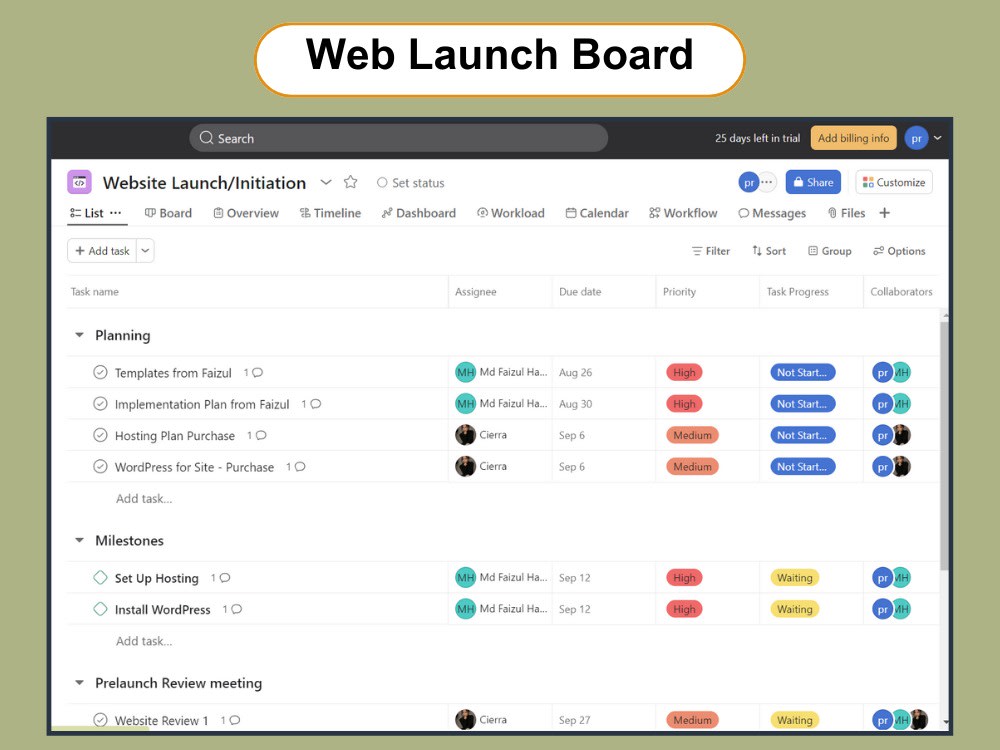Open Sort options
The image size is (1000, 750).
click(x=768, y=251)
